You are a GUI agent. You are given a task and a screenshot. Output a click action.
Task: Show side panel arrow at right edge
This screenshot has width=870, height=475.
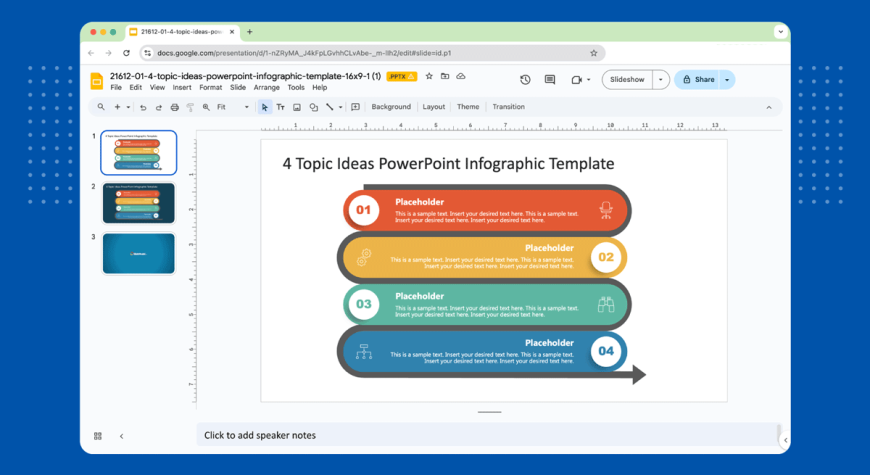tap(785, 441)
